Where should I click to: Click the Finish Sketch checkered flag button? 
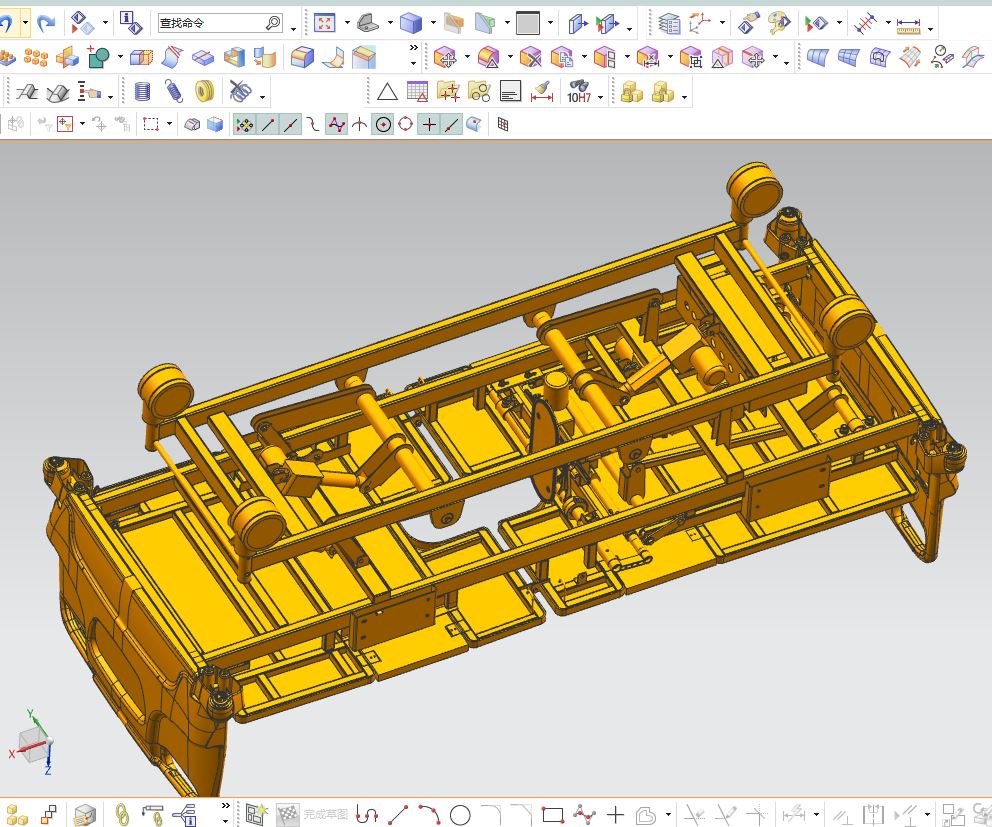[x=287, y=814]
